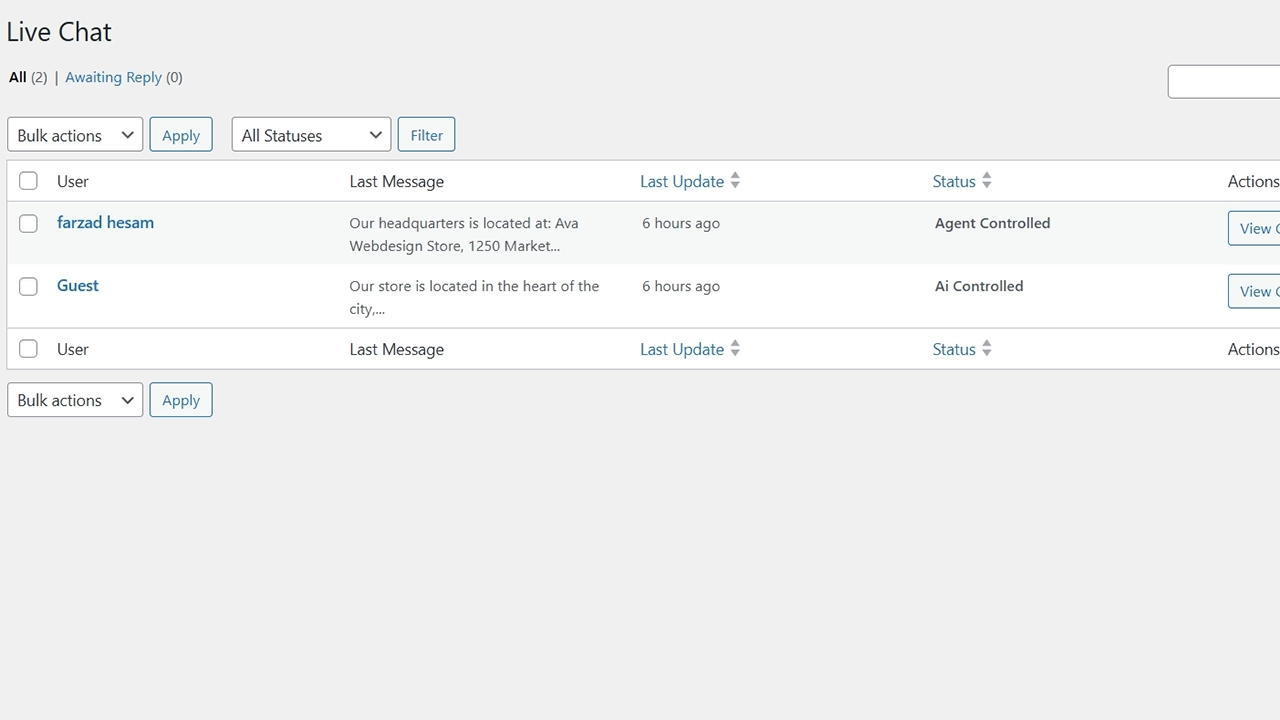Focus the search input field
This screenshot has width=1280, height=720.
coord(1224,81)
